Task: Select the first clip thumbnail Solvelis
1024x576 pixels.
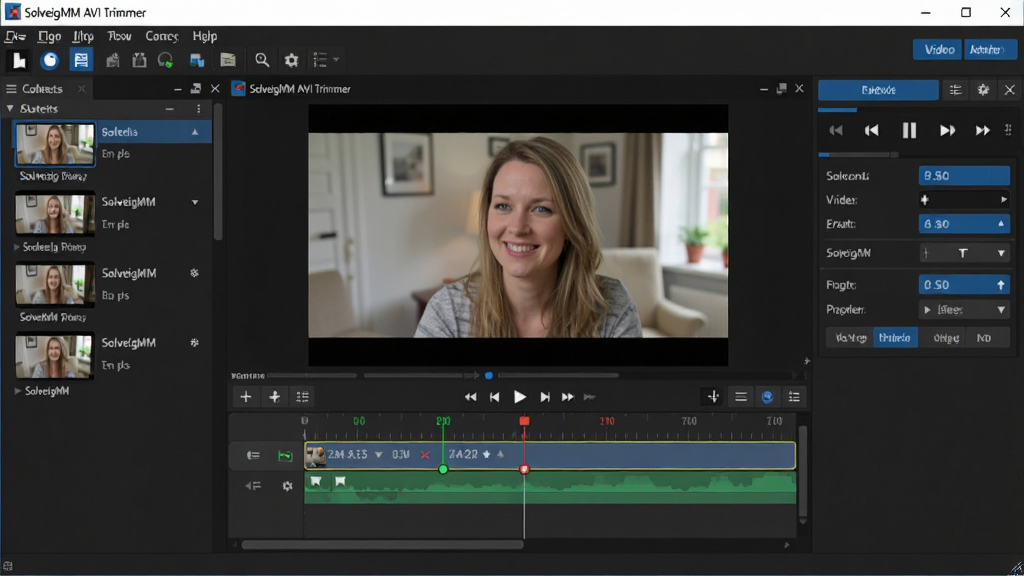Action: (x=55, y=144)
